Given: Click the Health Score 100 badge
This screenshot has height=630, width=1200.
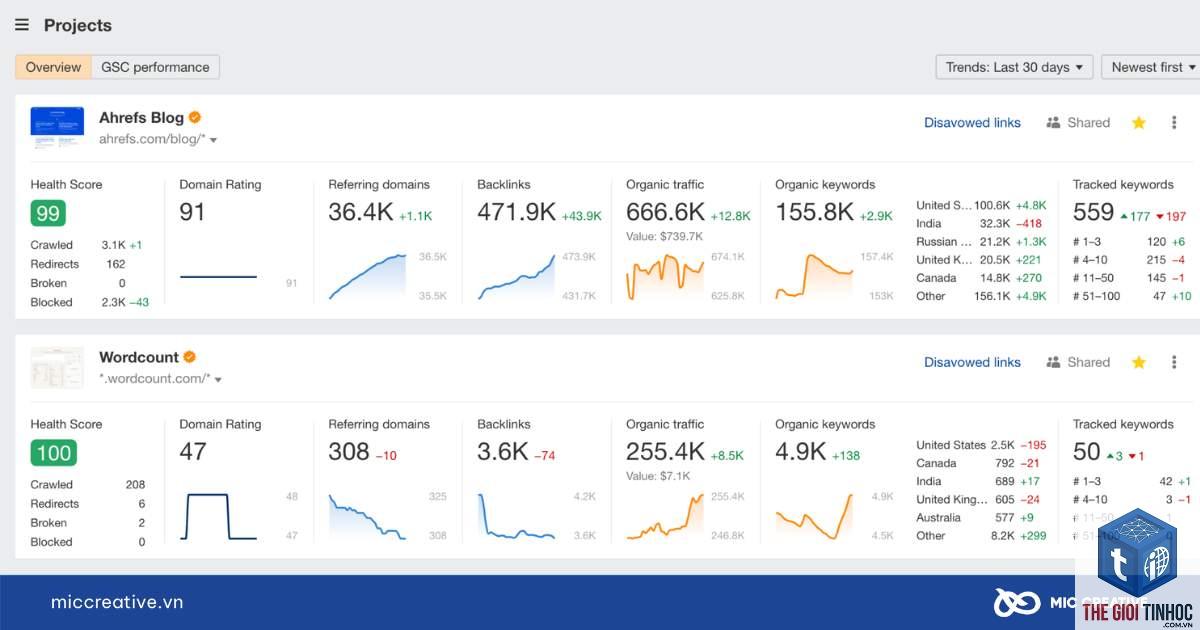Looking at the screenshot, I should [54, 453].
